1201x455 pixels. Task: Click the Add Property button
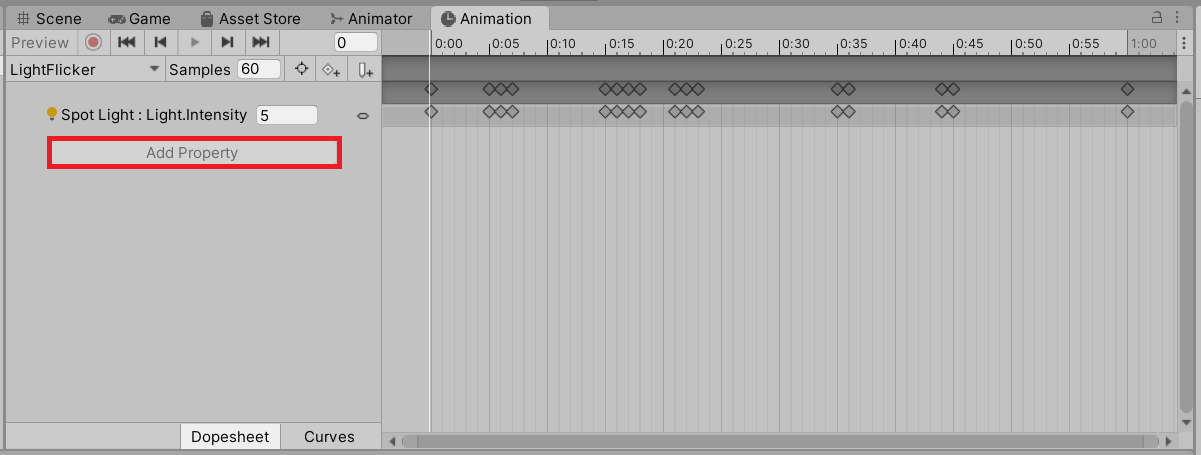pyautogui.click(x=194, y=153)
